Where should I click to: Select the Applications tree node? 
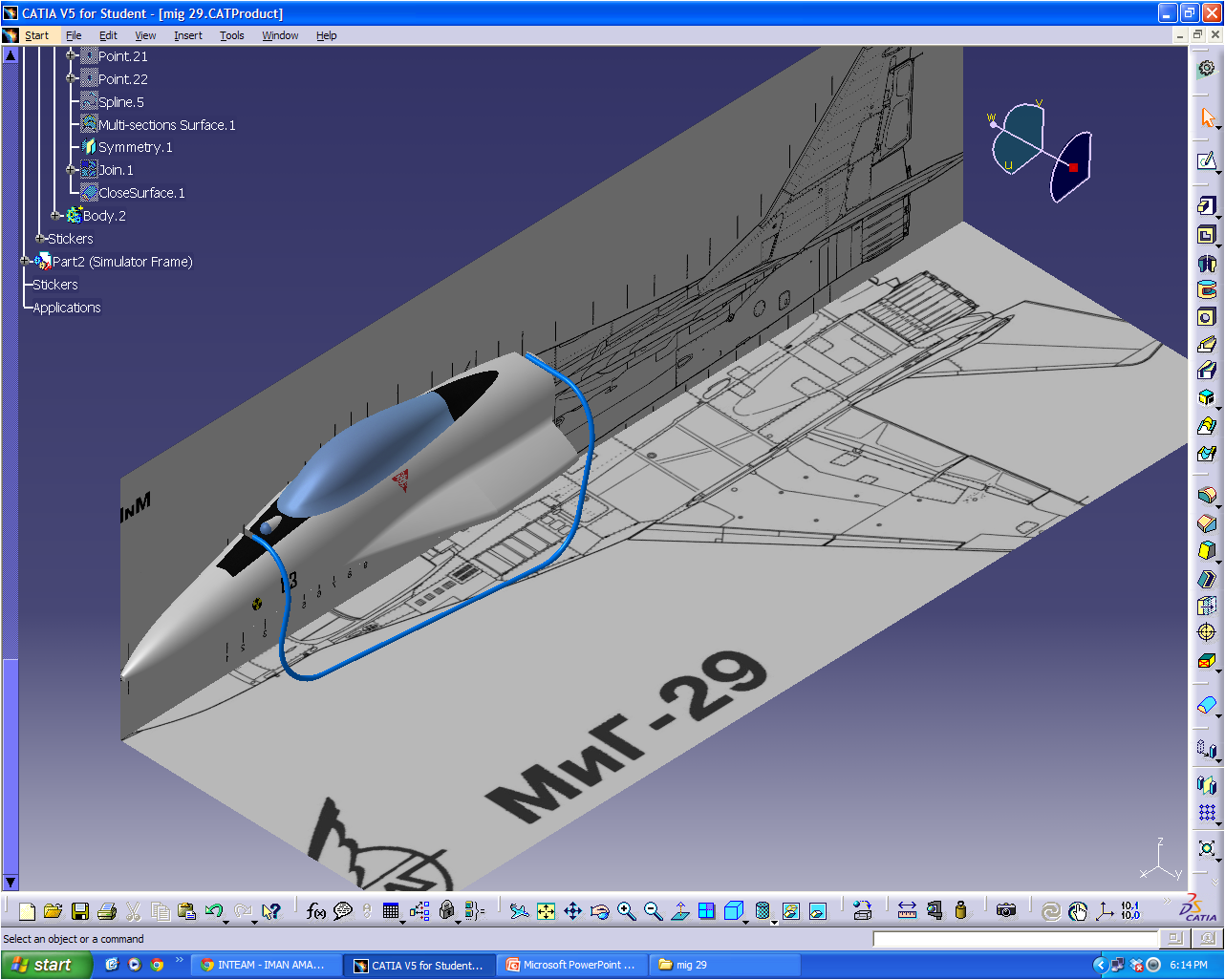67,308
